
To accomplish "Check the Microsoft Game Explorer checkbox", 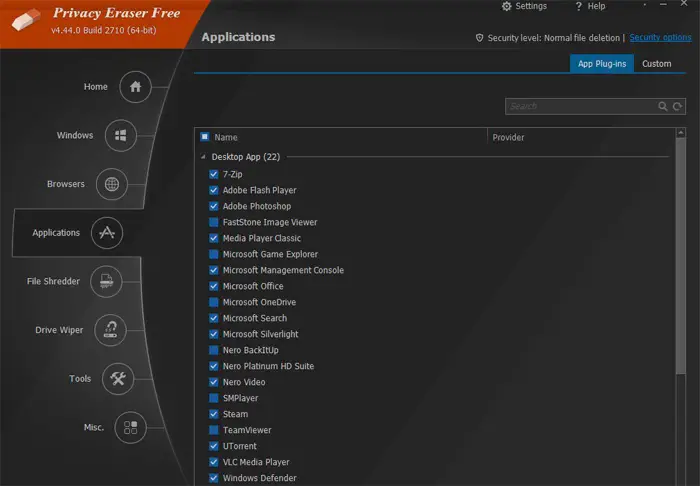I will [214, 254].
